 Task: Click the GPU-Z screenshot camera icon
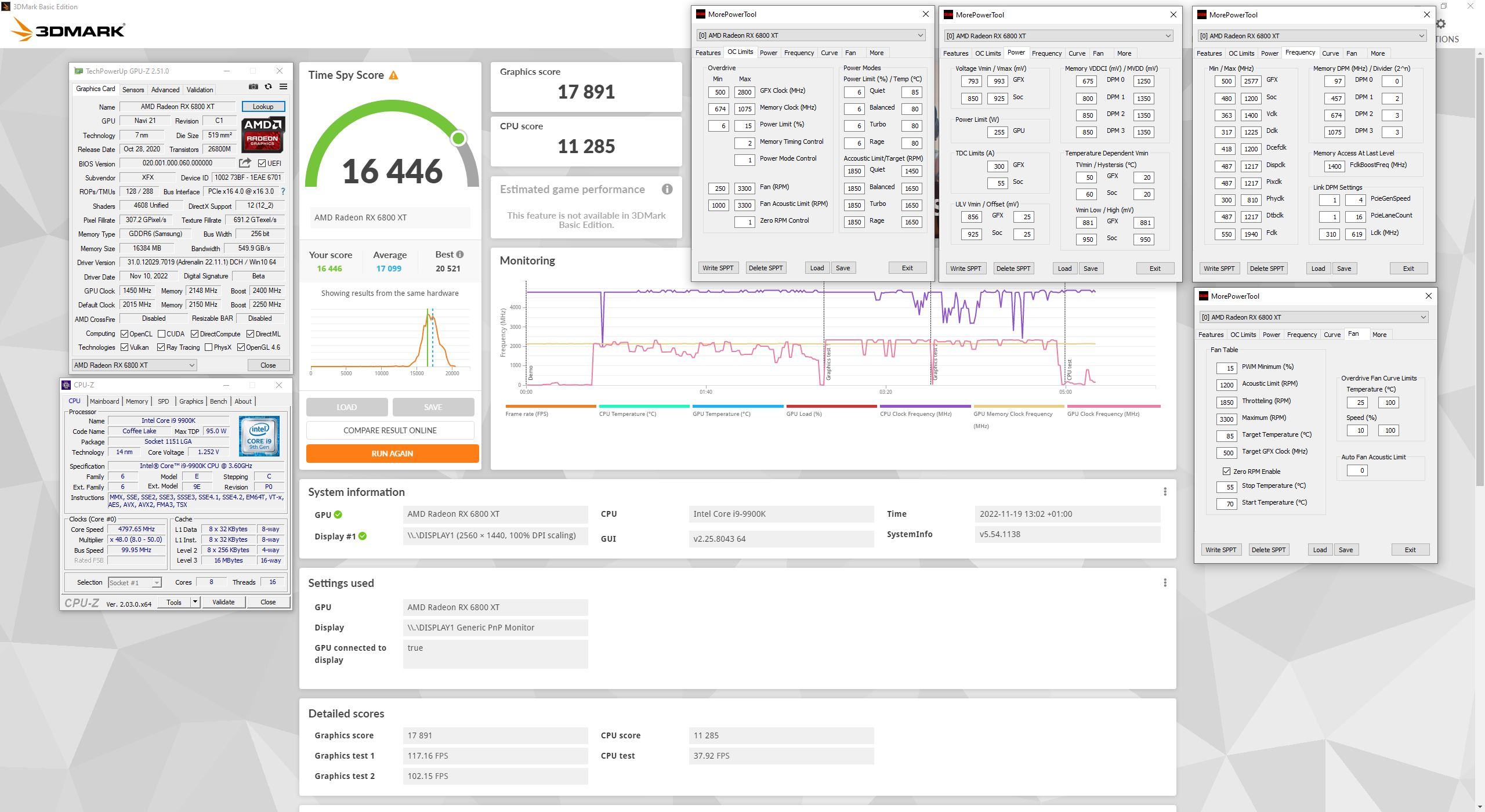tap(253, 86)
